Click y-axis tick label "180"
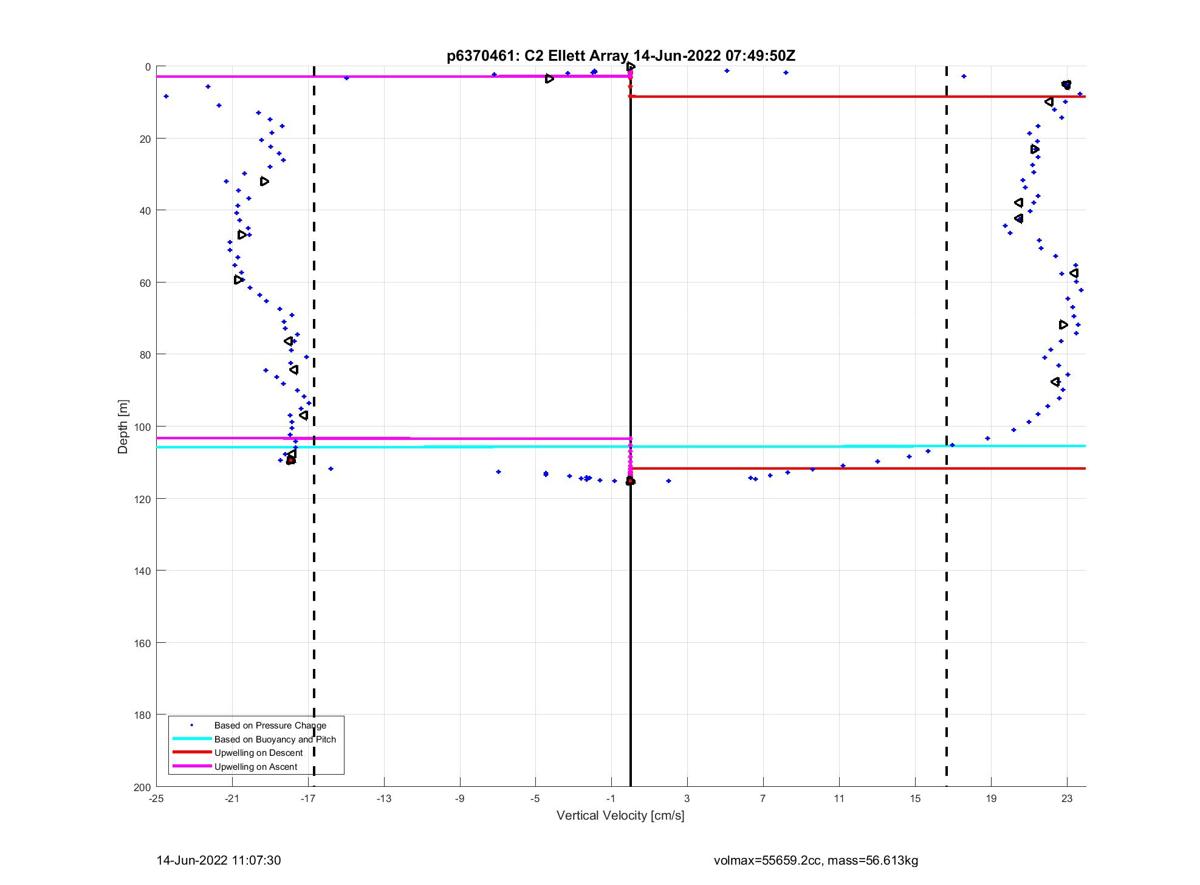Image resolution: width=1200 pixels, height=885 pixels. pyautogui.click(x=142, y=715)
